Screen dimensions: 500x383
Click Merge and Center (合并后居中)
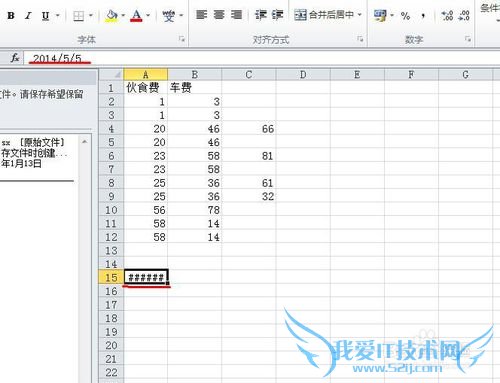[x=324, y=15]
